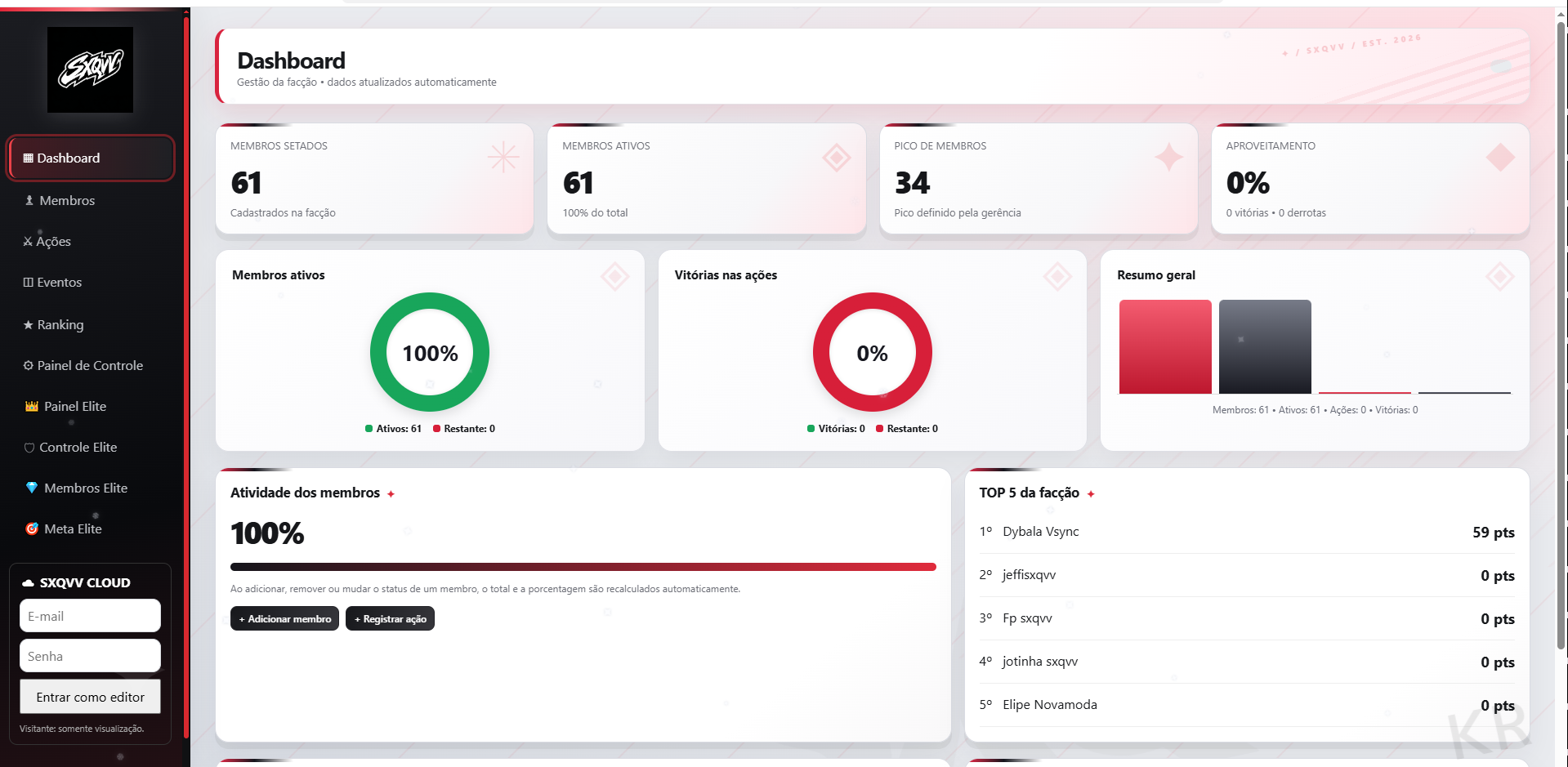
Task: Click the diamond icon on Vitórias nas ações card
Action: (x=1057, y=276)
